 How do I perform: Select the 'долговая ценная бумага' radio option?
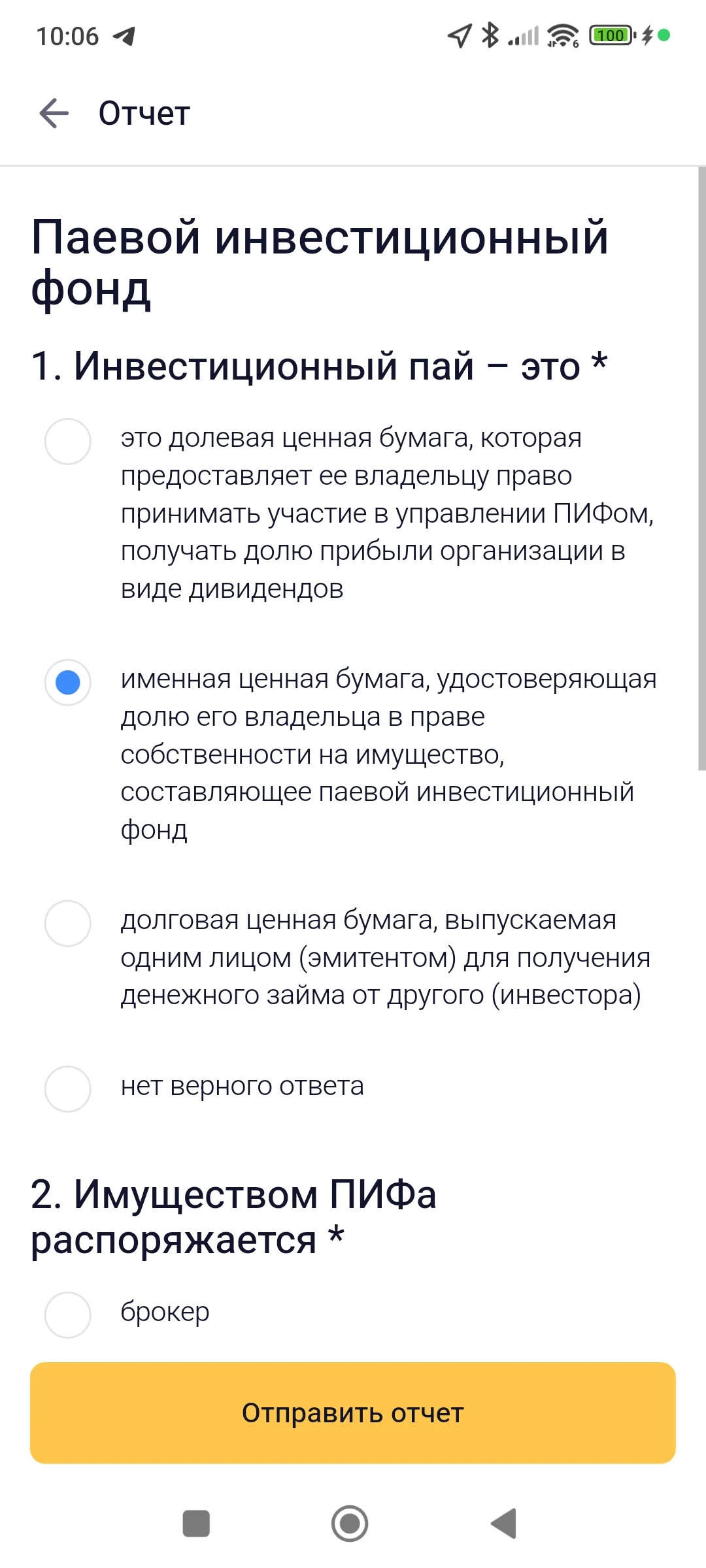pyautogui.click(x=67, y=923)
